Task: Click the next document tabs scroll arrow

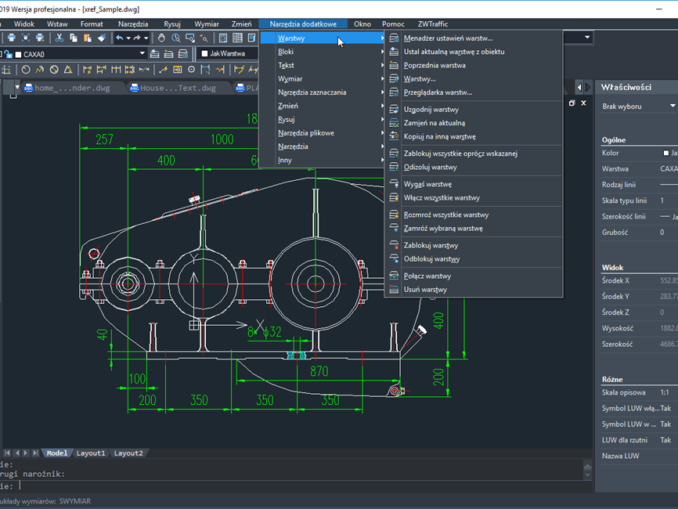Action: [588, 87]
